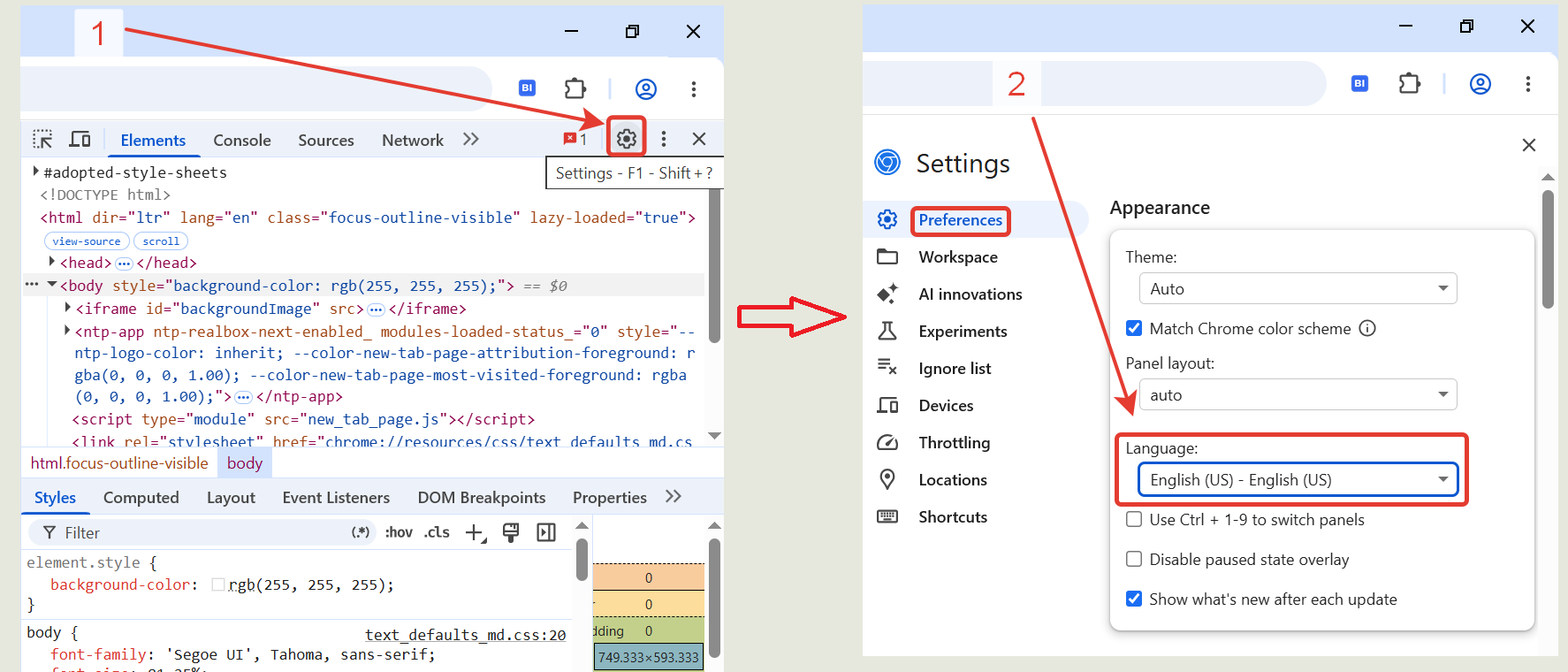Open the text_defaults_md.css:20 source link

click(466, 635)
